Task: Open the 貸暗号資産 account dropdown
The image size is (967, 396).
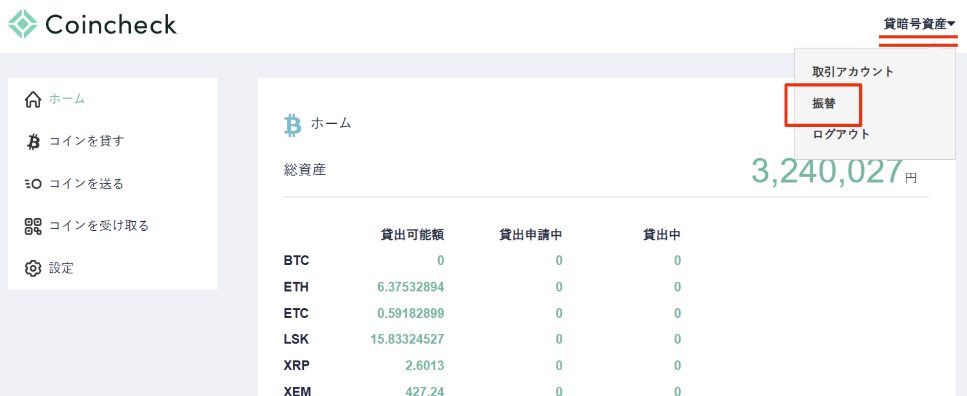Action: point(919,25)
